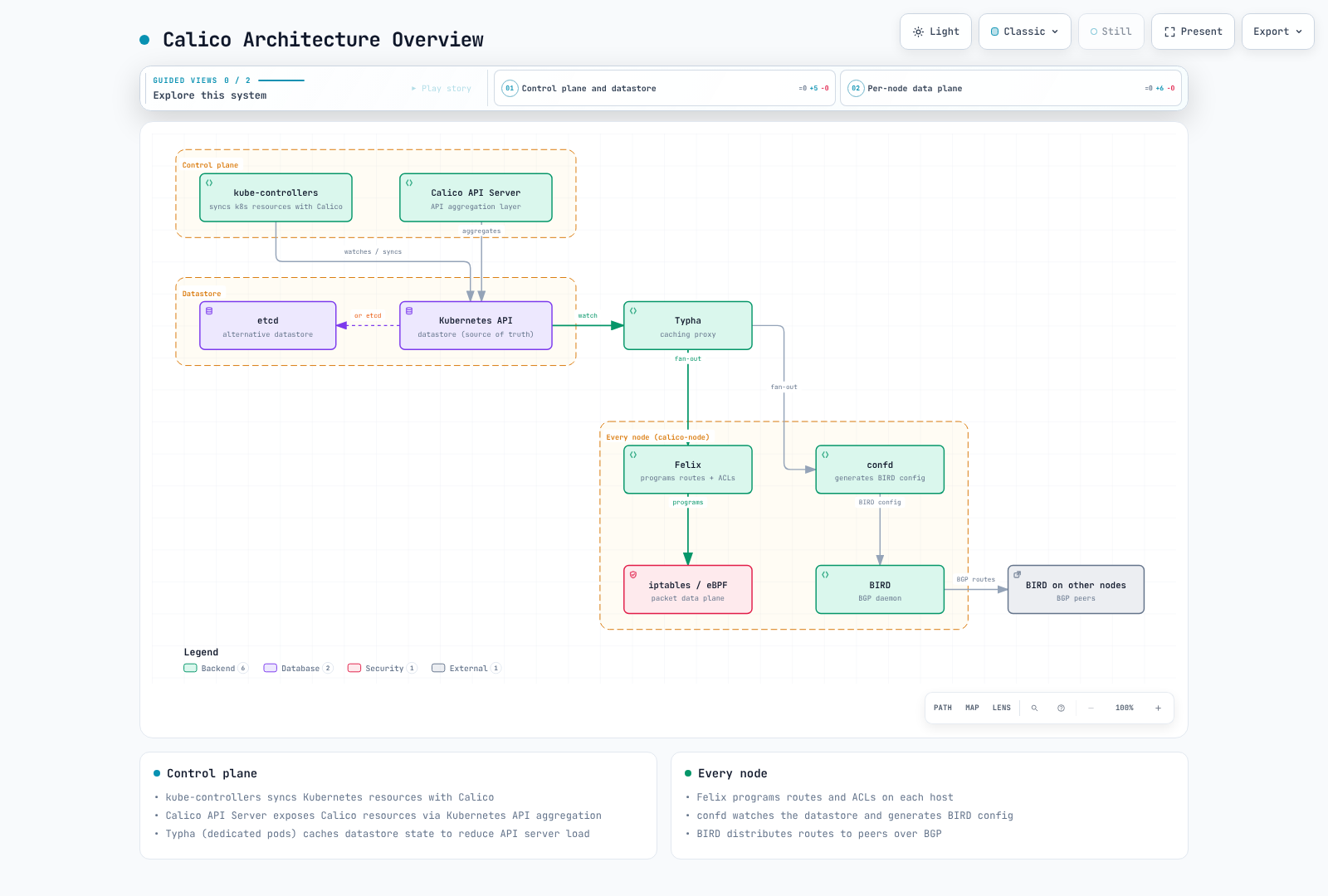Select the Calico API Server node

(476, 197)
